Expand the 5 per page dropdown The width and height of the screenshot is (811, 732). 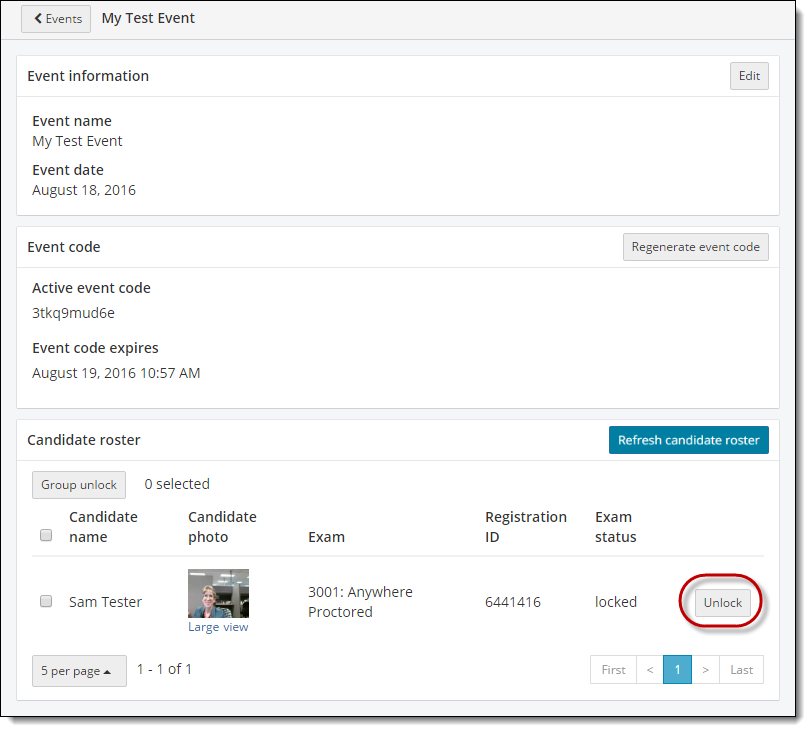(x=79, y=671)
